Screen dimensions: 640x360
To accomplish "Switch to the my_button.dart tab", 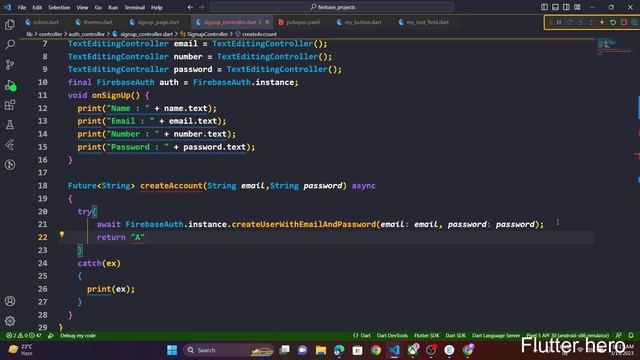I will pos(359,22).
